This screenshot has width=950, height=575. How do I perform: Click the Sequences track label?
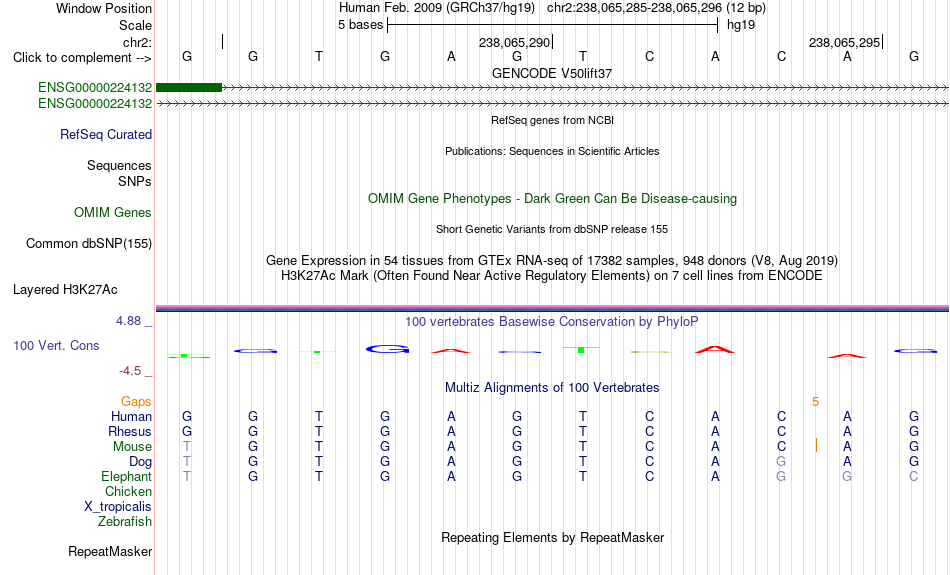click(x=119, y=165)
